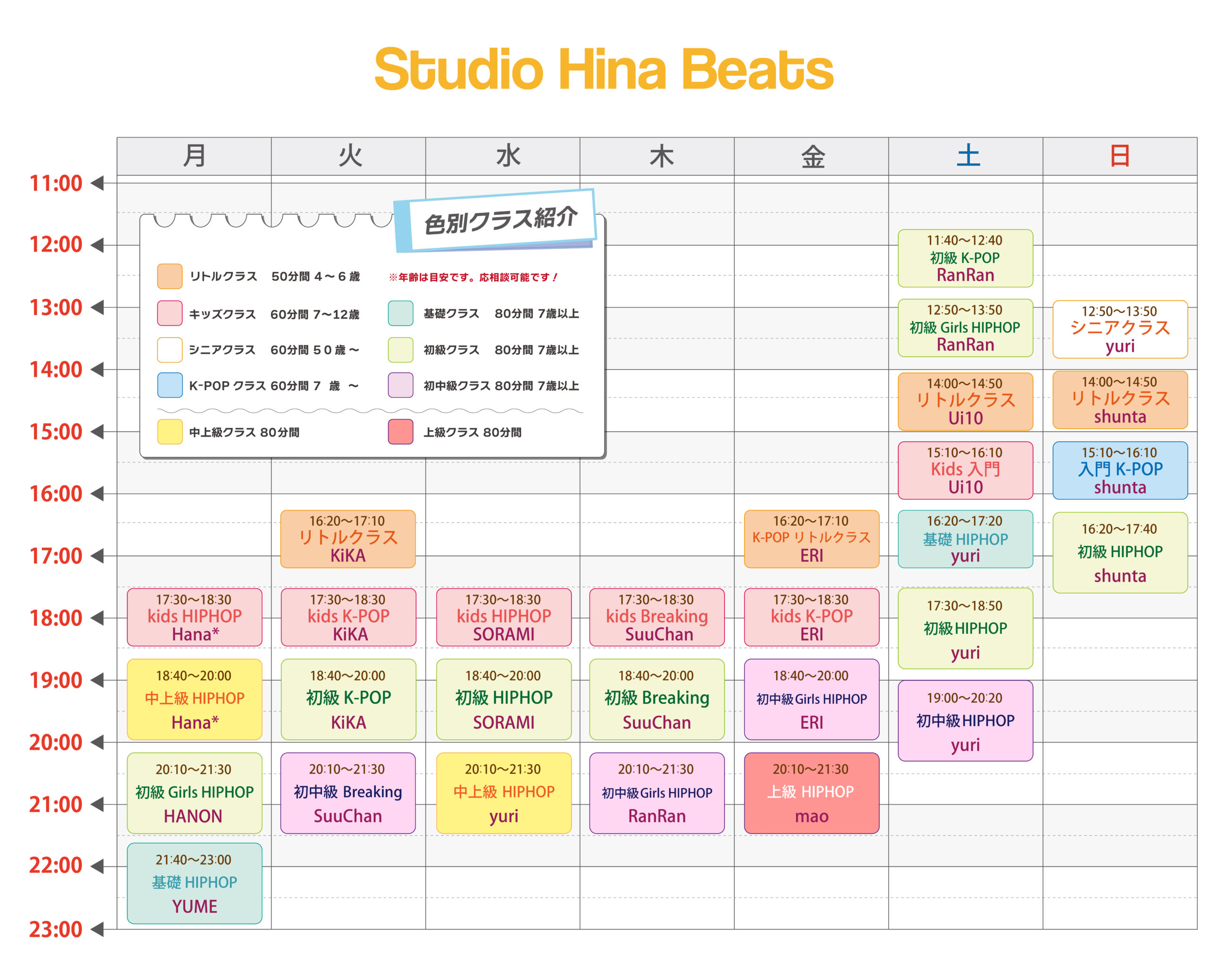Open Sunday 入門 K-POP shunta class
1209x980 pixels.
(x=1119, y=470)
